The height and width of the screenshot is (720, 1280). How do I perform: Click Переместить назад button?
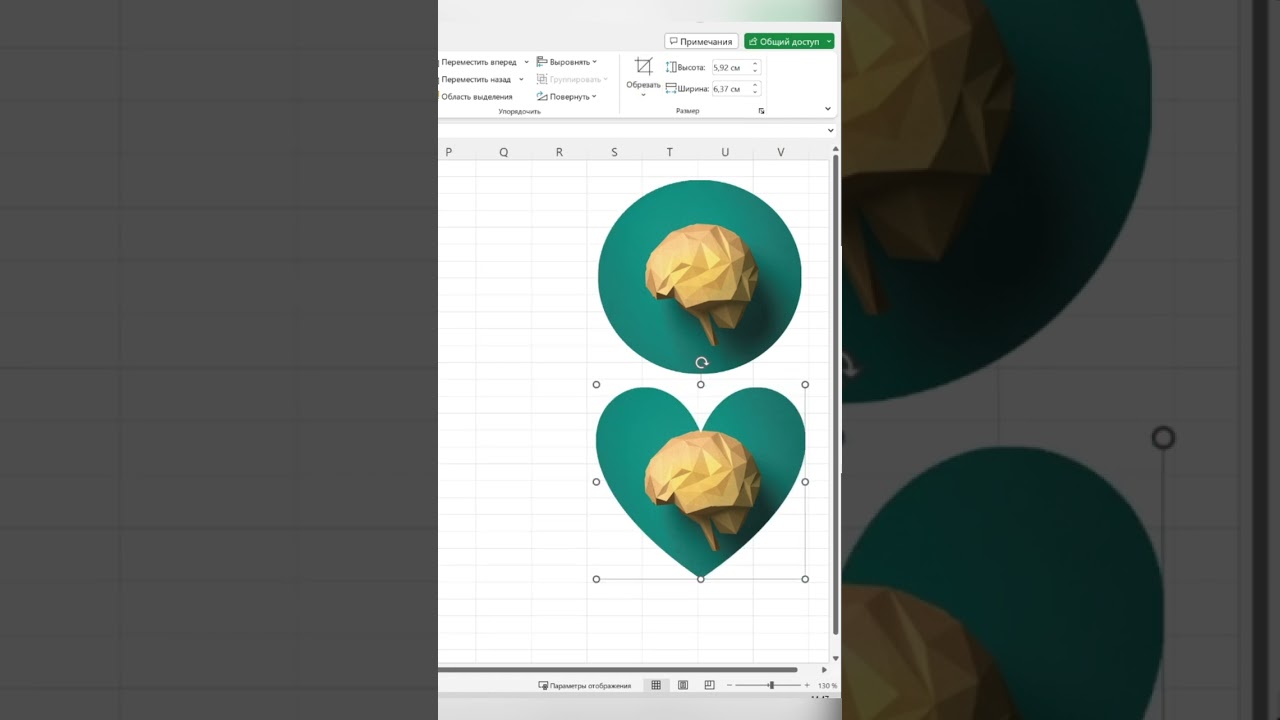[x=475, y=79]
